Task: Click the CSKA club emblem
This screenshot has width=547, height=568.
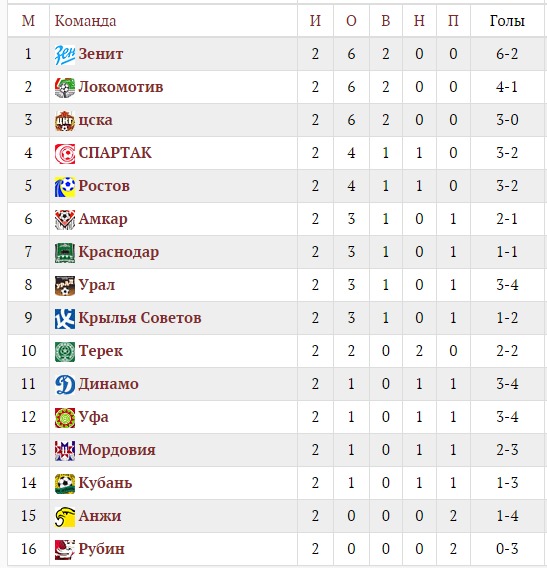Action: pos(65,121)
